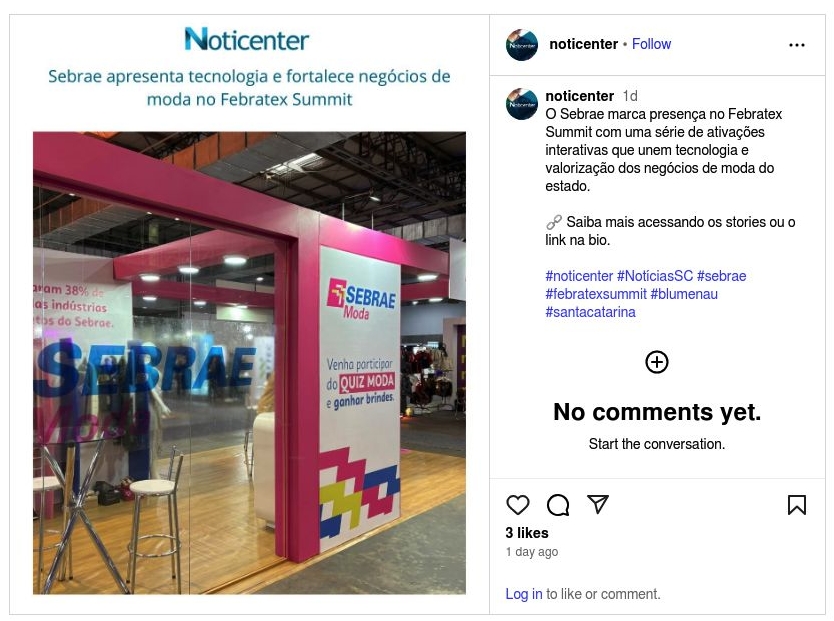Viewport: 834px width, 621px height.
Task: Open comments via the speech bubble icon
Action: [x=558, y=505]
